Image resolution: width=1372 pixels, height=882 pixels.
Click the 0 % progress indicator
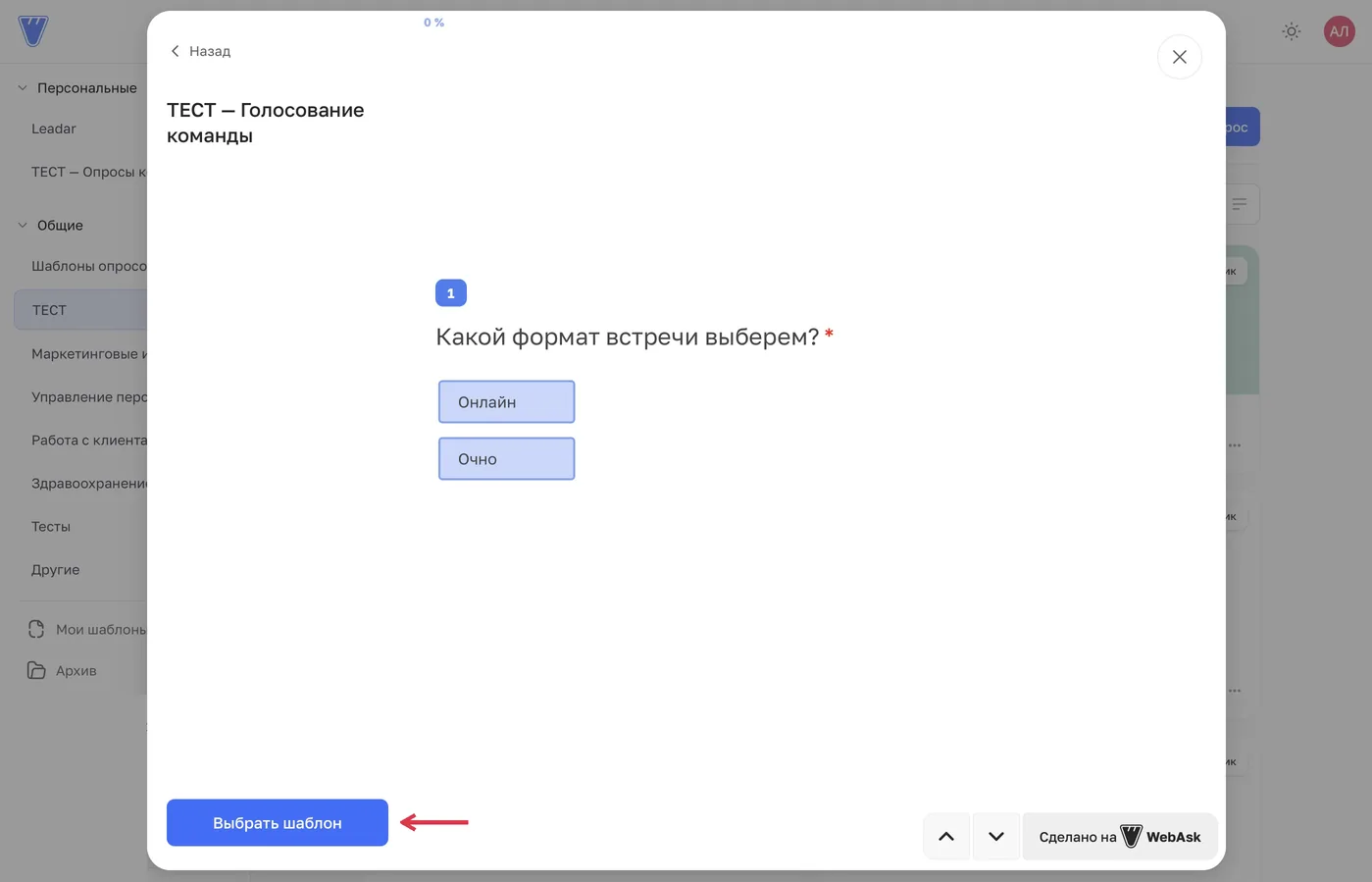pyautogui.click(x=433, y=23)
